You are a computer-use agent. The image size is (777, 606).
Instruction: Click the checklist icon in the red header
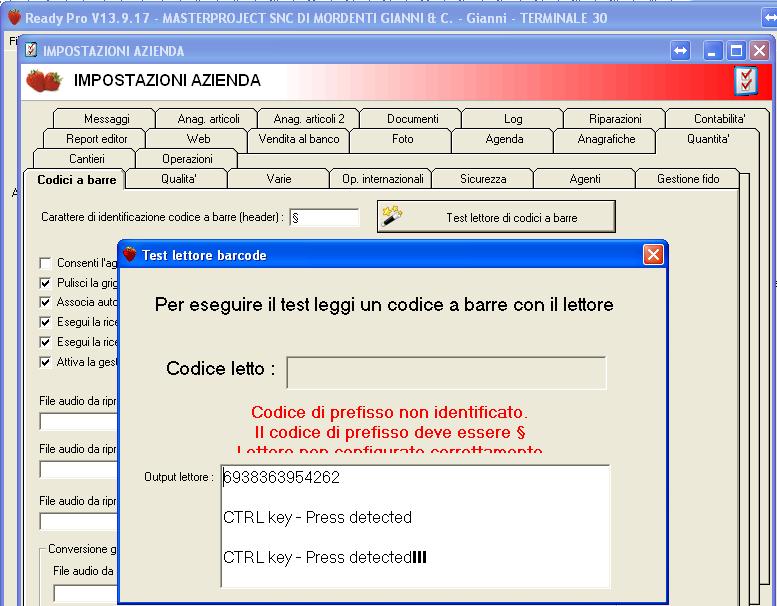746,81
